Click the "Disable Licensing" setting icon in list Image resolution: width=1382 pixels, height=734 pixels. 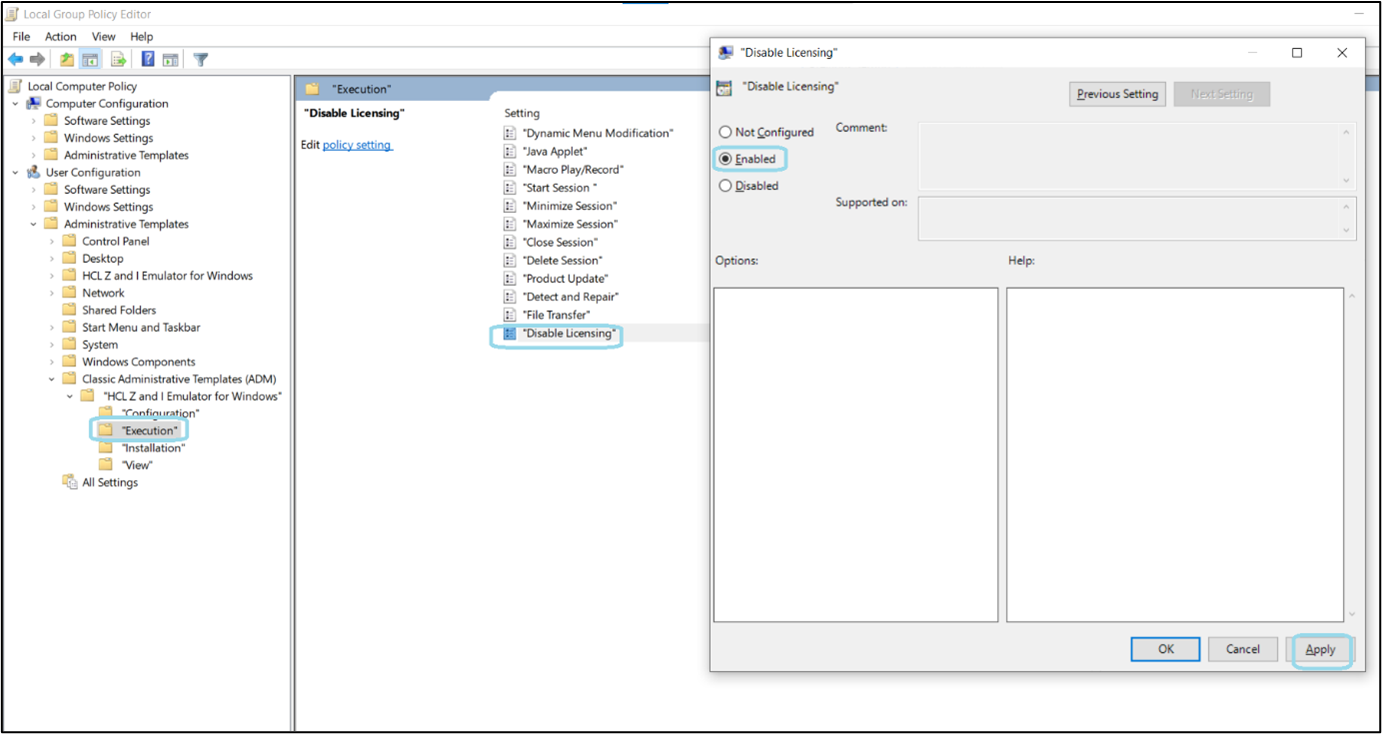[510, 333]
